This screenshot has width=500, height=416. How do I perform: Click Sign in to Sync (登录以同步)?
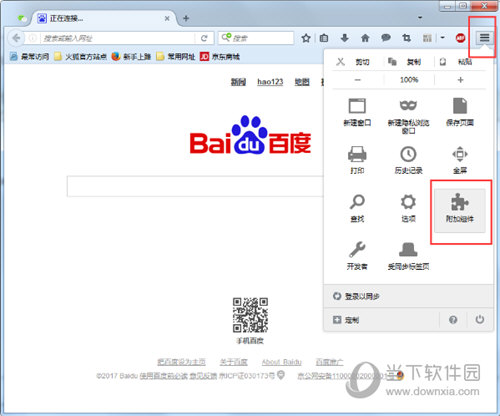click(x=409, y=296)
